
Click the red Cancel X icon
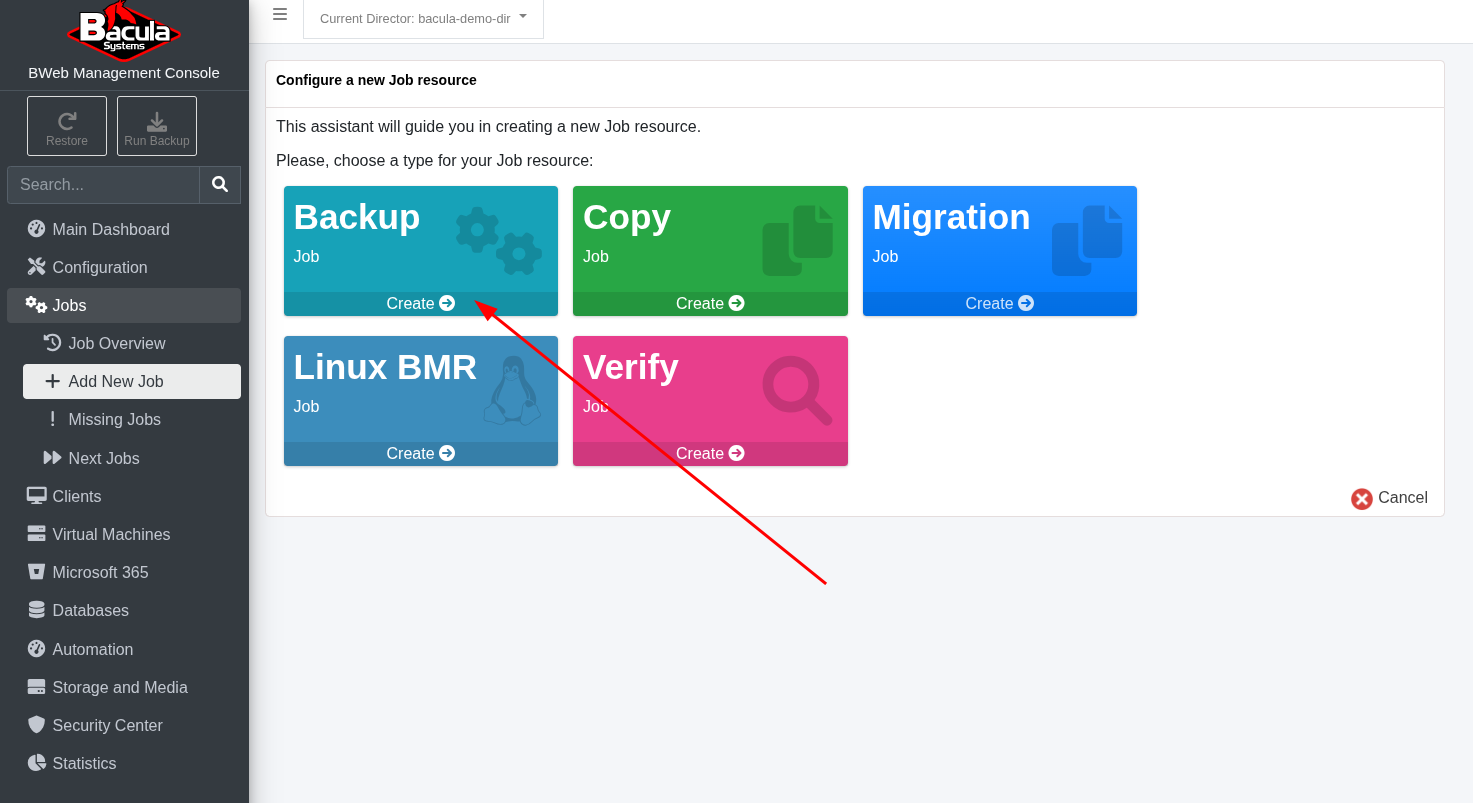[1361, 499]
